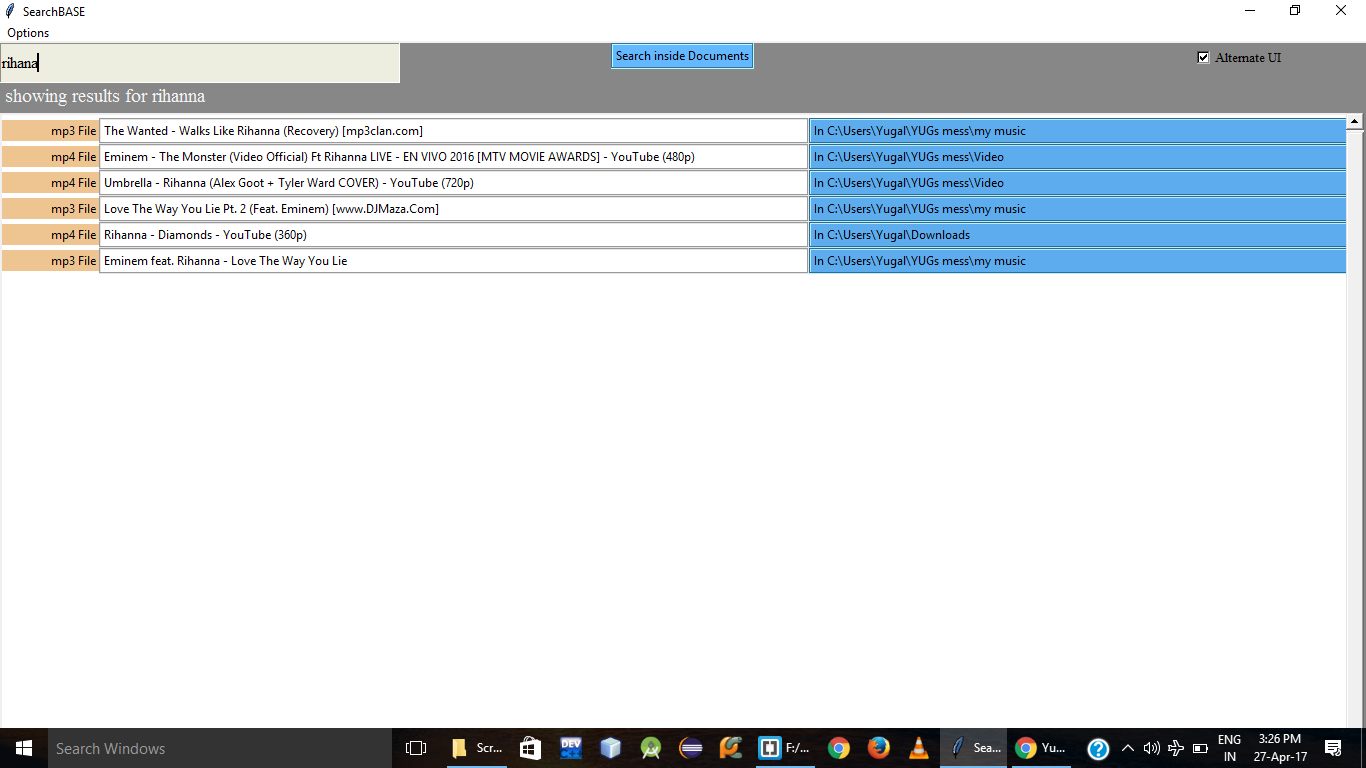Open the Options menu

(x=28, y=33)
